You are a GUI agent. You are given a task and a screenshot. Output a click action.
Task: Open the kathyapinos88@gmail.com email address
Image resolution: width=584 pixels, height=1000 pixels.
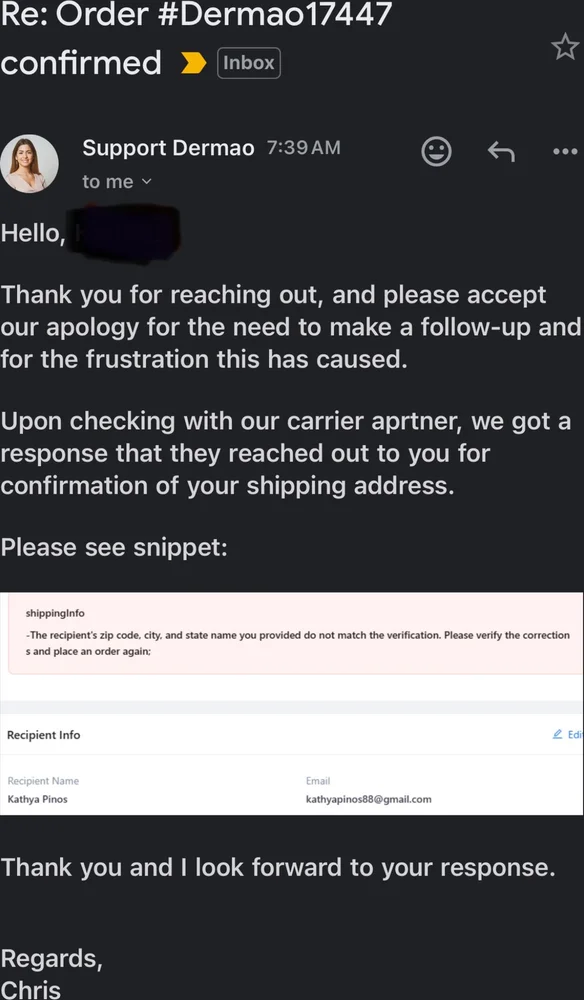tap(369, 799)
